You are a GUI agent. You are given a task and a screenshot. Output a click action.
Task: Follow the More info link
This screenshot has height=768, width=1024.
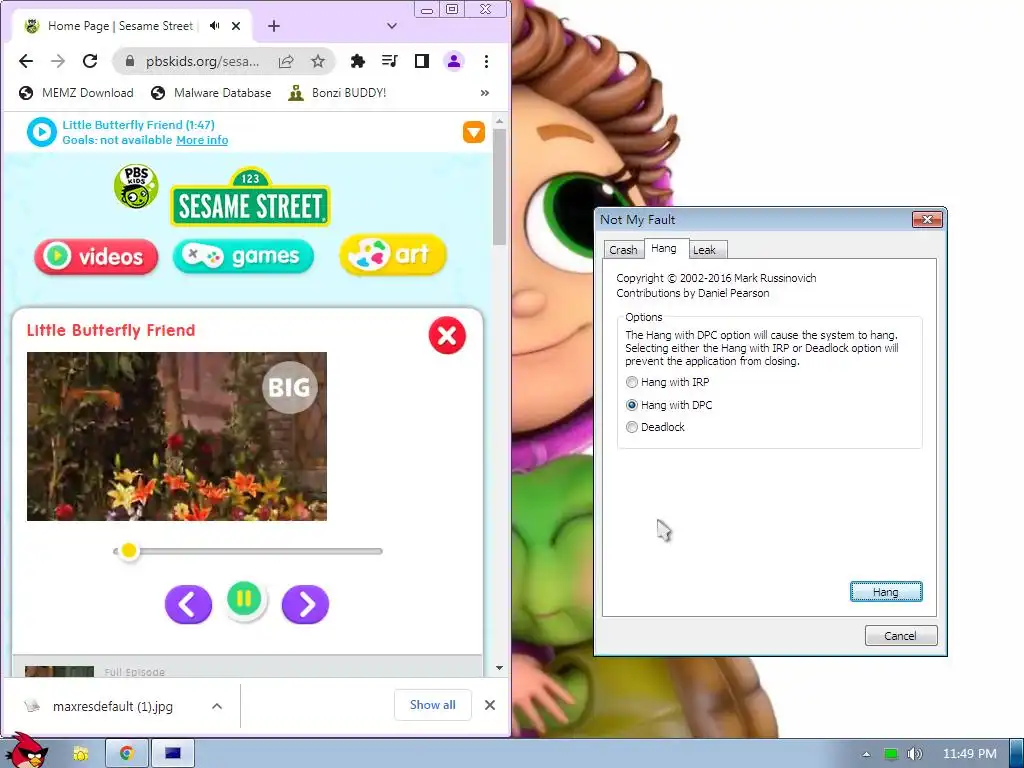(x=202, y=140)
